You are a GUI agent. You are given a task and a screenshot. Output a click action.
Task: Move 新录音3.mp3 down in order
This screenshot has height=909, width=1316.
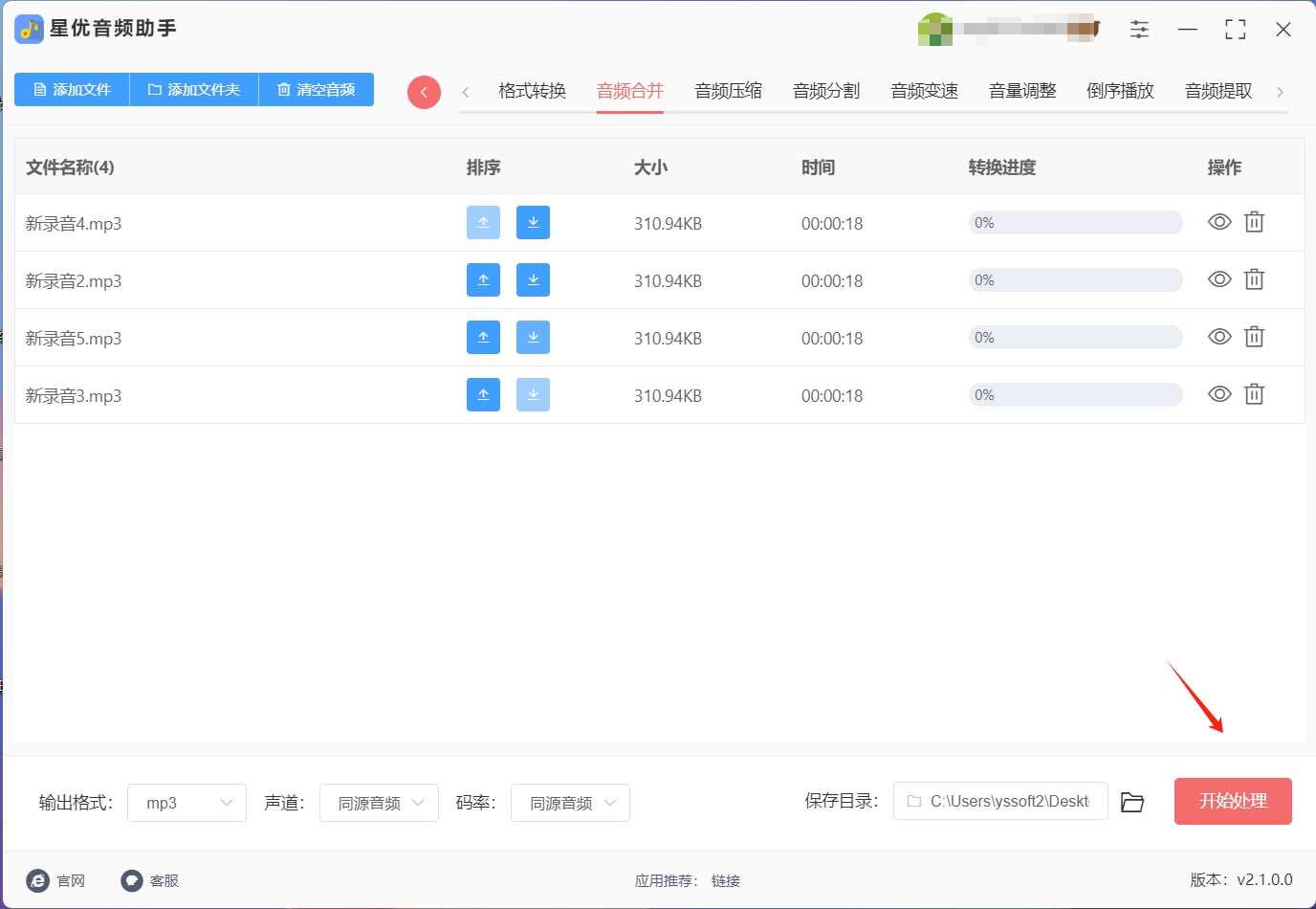[x=533, y=394]
